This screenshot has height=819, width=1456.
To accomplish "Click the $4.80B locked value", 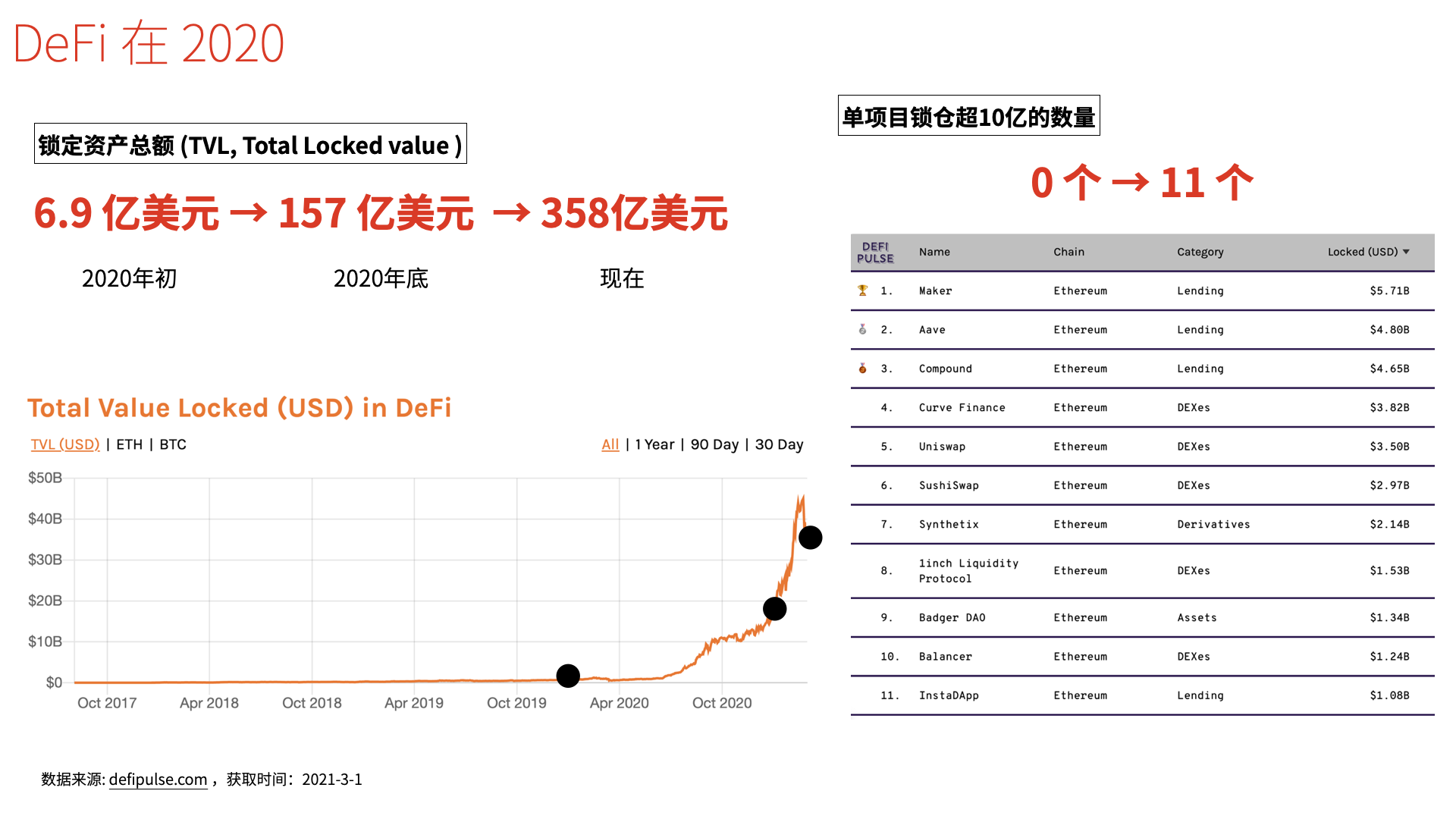I will click(x=1389, y=329).
